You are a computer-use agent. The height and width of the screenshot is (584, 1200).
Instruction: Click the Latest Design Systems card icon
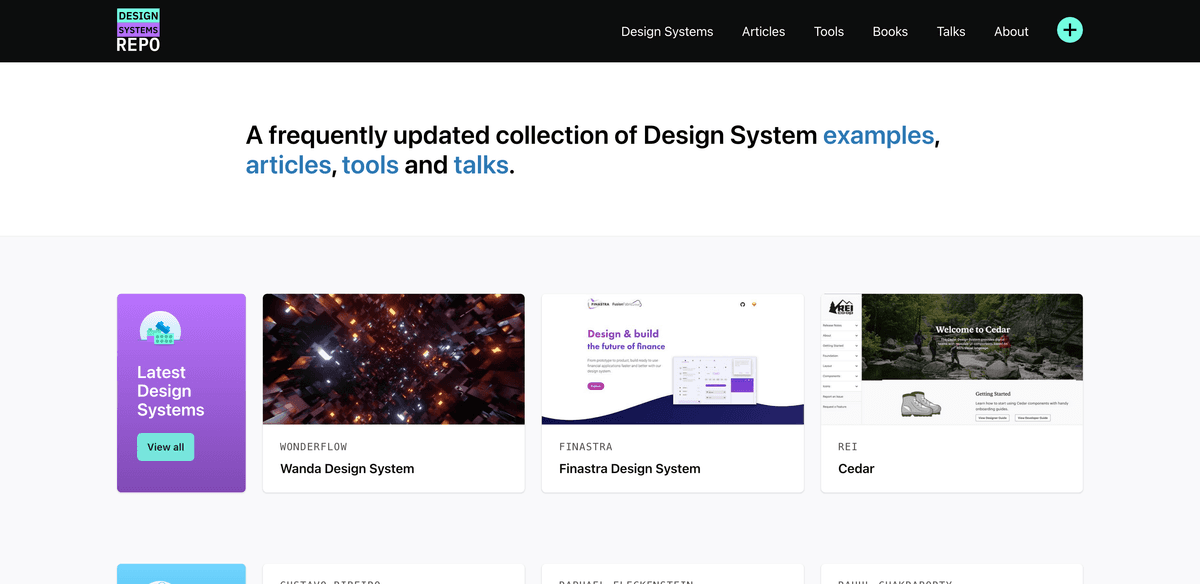[x=160, y=329]
